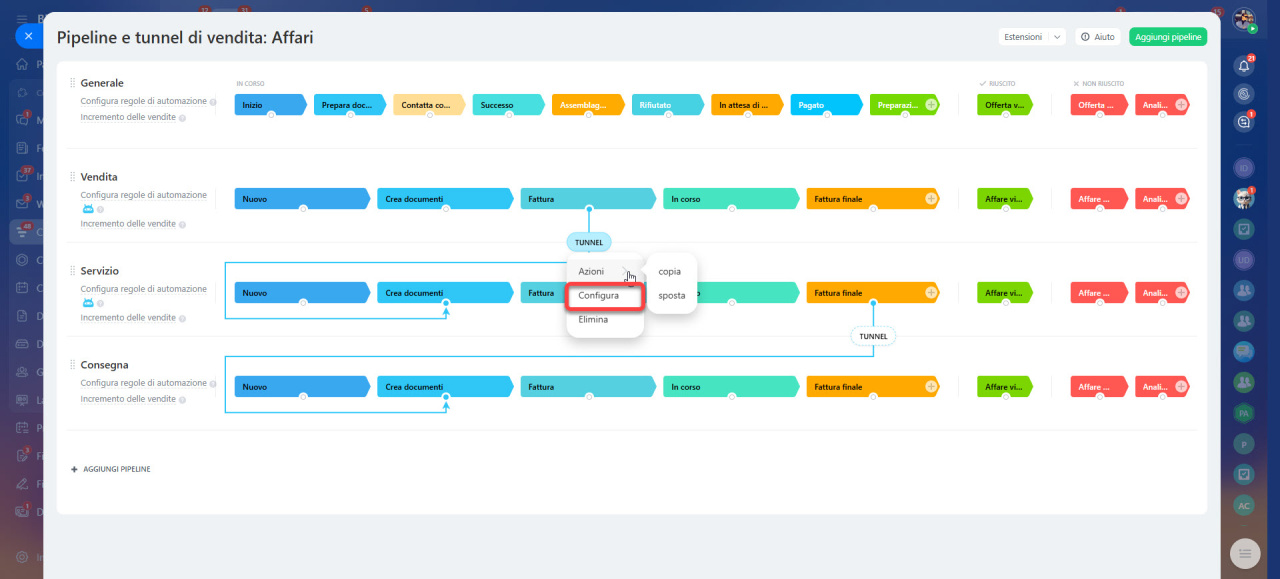Viewport: 1280px width, 579px height.
Task: Grab the drag handle next to Vendita
Action: pyautogui.click(x=72, y=177)
